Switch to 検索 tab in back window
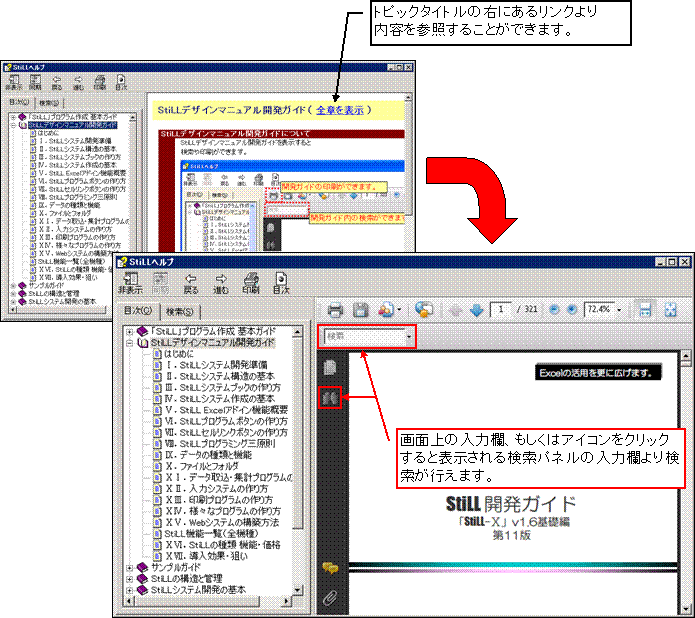 pyautogui.click(x=49, y=103)
